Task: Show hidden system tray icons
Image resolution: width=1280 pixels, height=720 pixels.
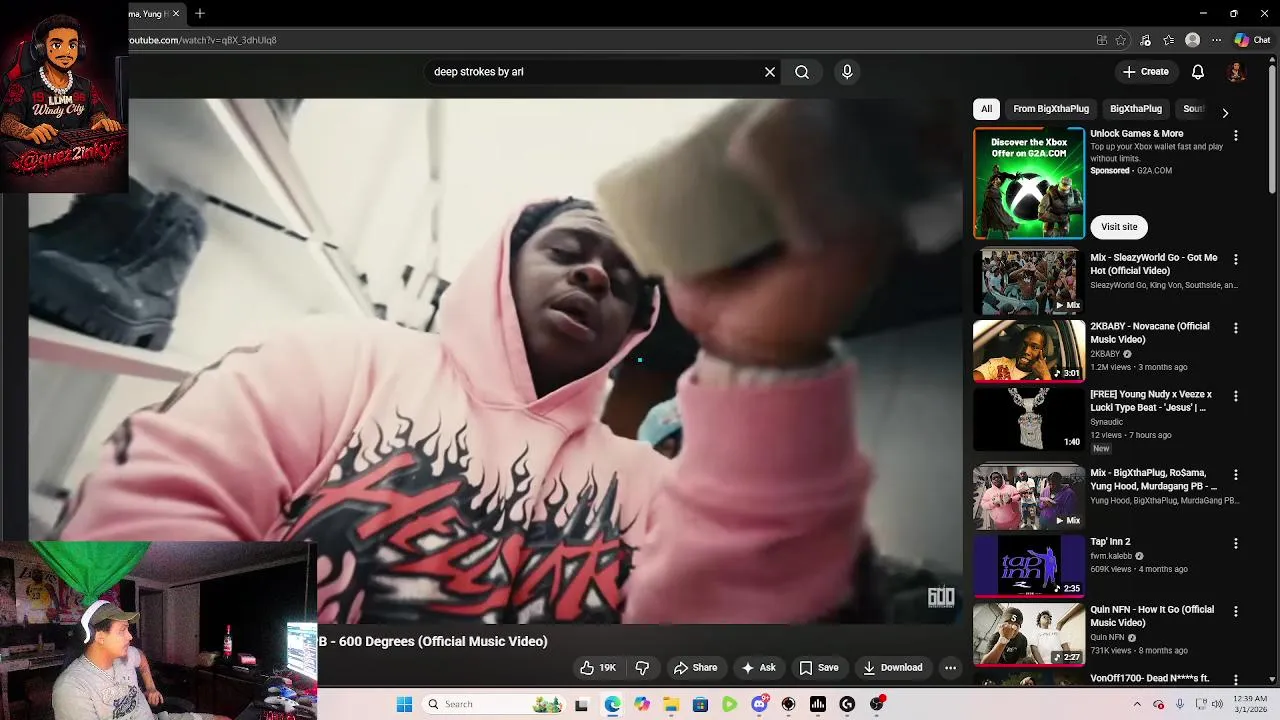Action: point(1137,704)
